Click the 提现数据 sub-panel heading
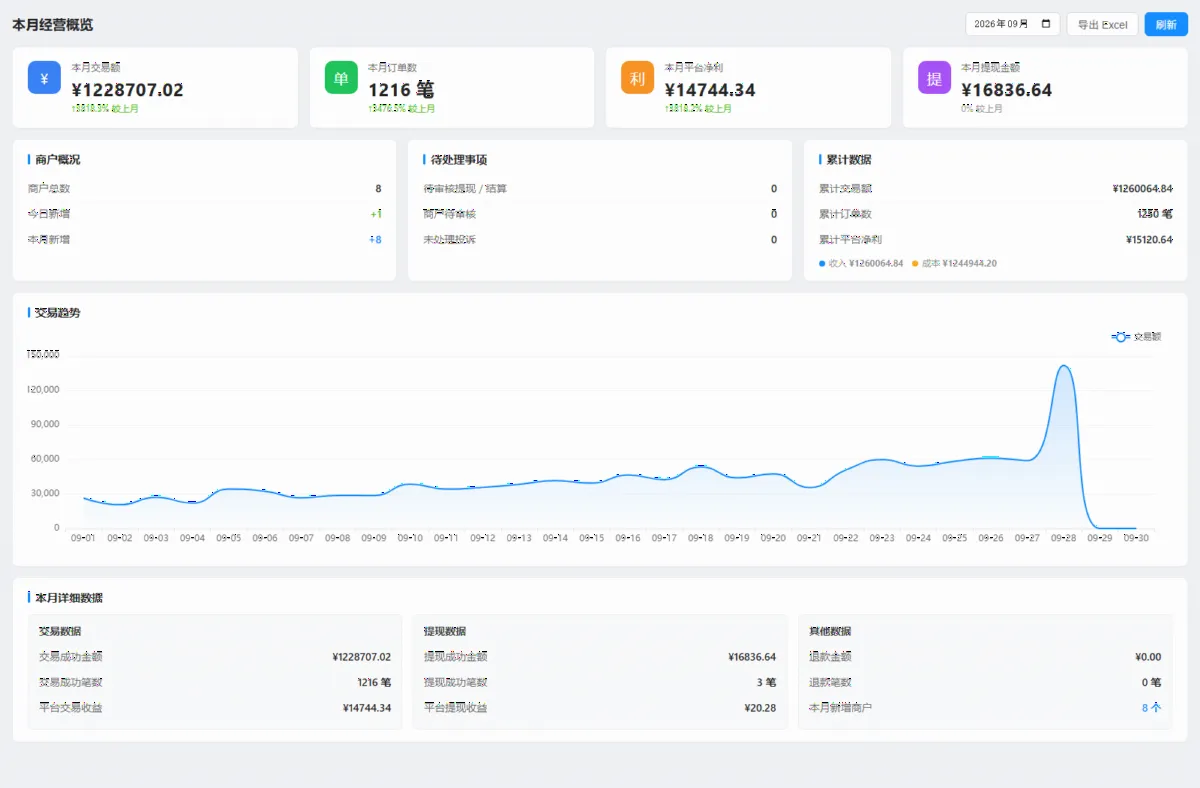Image resolution: width=1200 pixels, height=788 pixels. point(445,631)
